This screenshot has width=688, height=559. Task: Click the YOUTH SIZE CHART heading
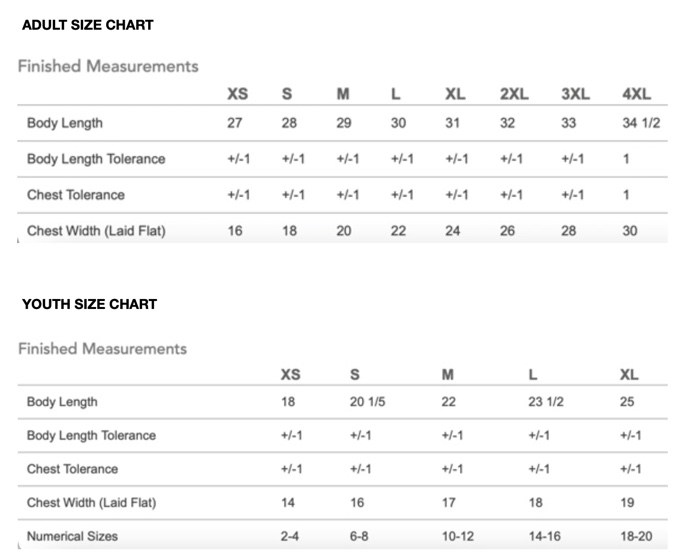coord(90,304)
